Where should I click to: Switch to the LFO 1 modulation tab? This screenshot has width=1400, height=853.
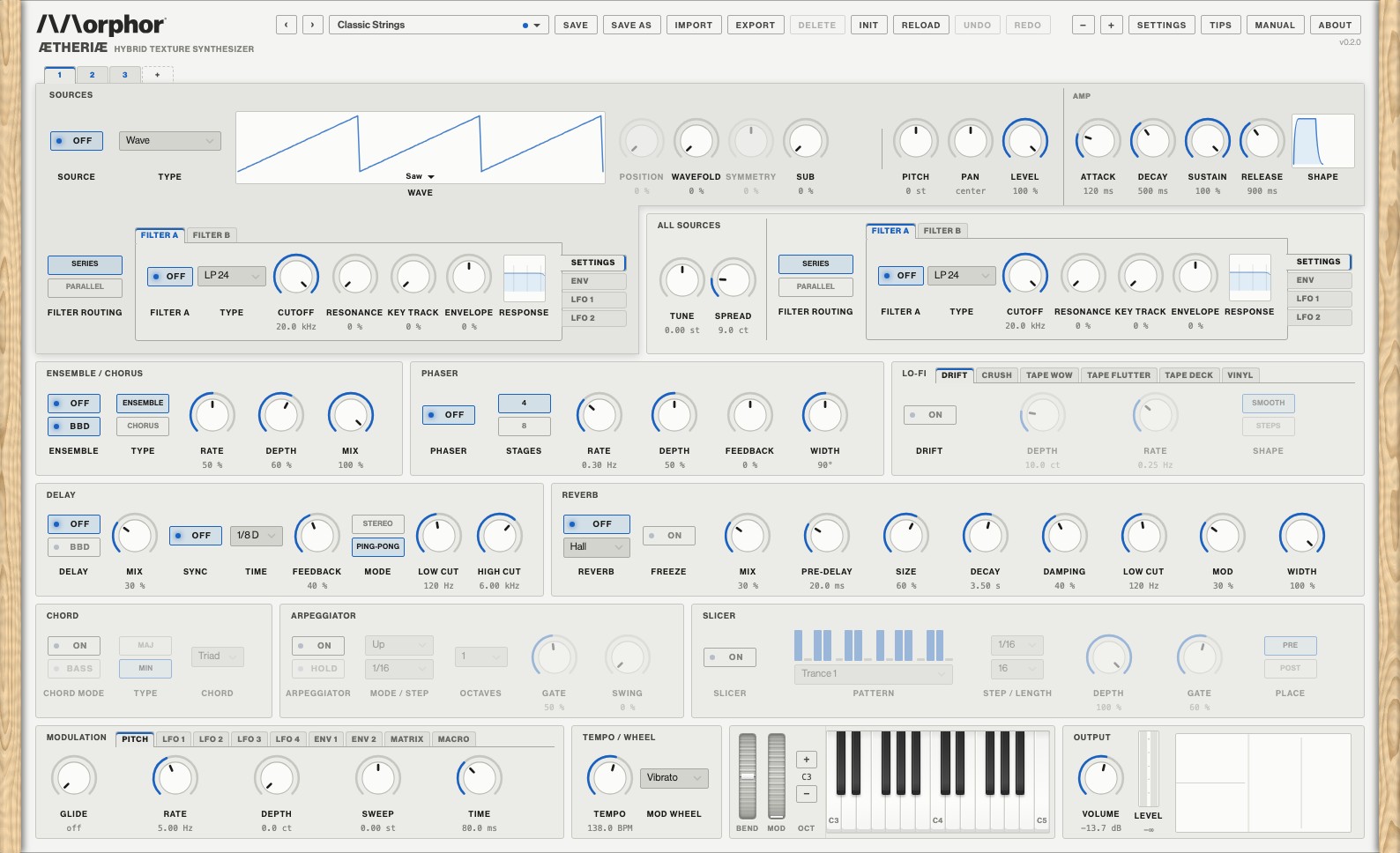point(174,738)
